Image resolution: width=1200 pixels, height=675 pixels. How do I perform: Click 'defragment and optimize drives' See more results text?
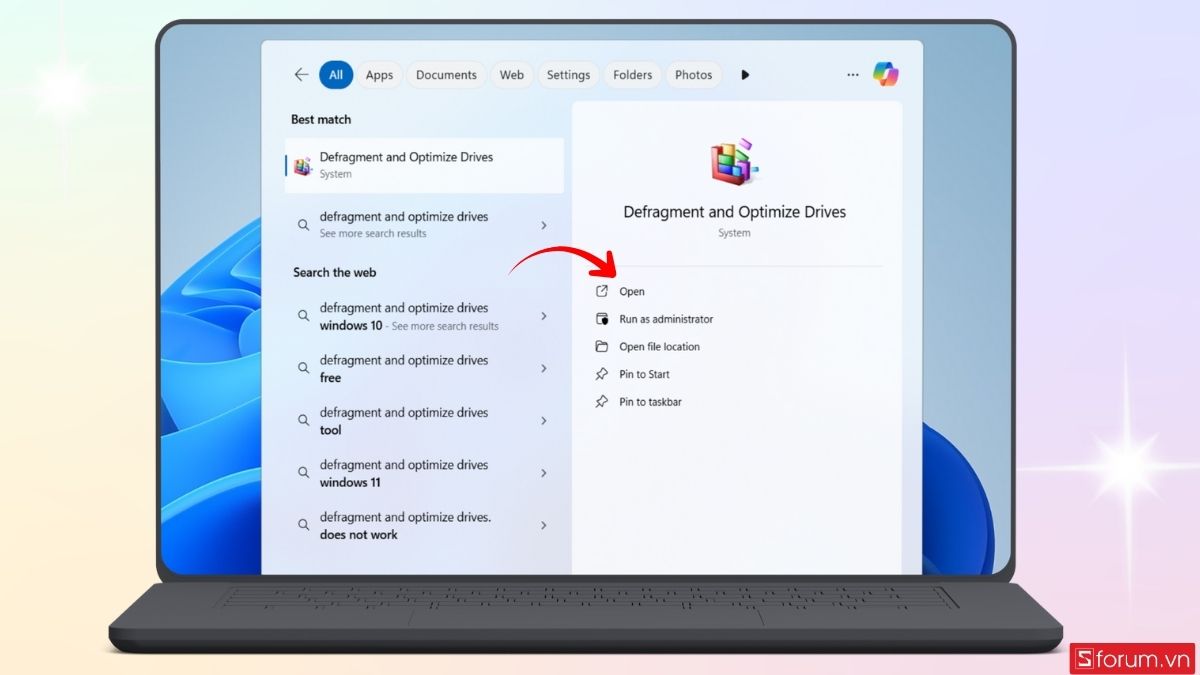[404, 225]
